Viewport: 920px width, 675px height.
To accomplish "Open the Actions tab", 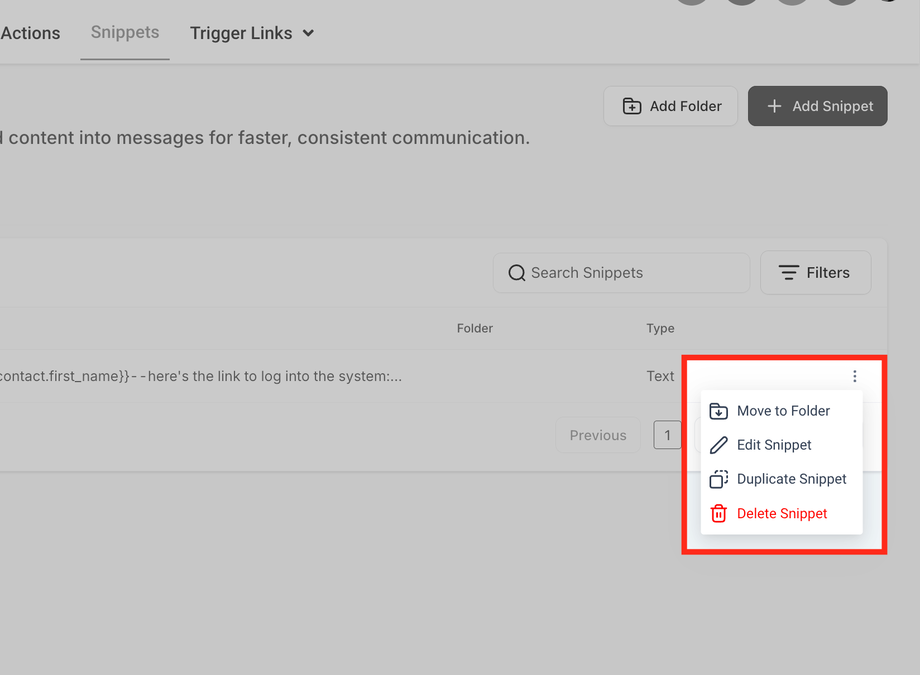I will pos(30,33).
